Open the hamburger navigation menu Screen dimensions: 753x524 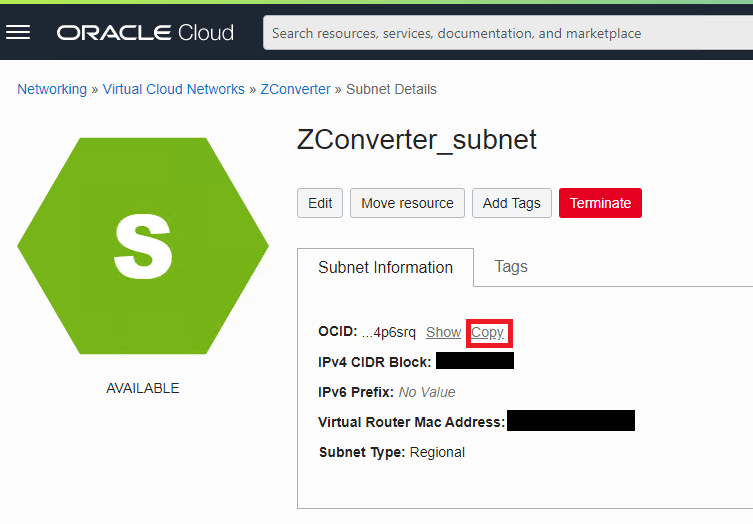click(x=18, y=33)
